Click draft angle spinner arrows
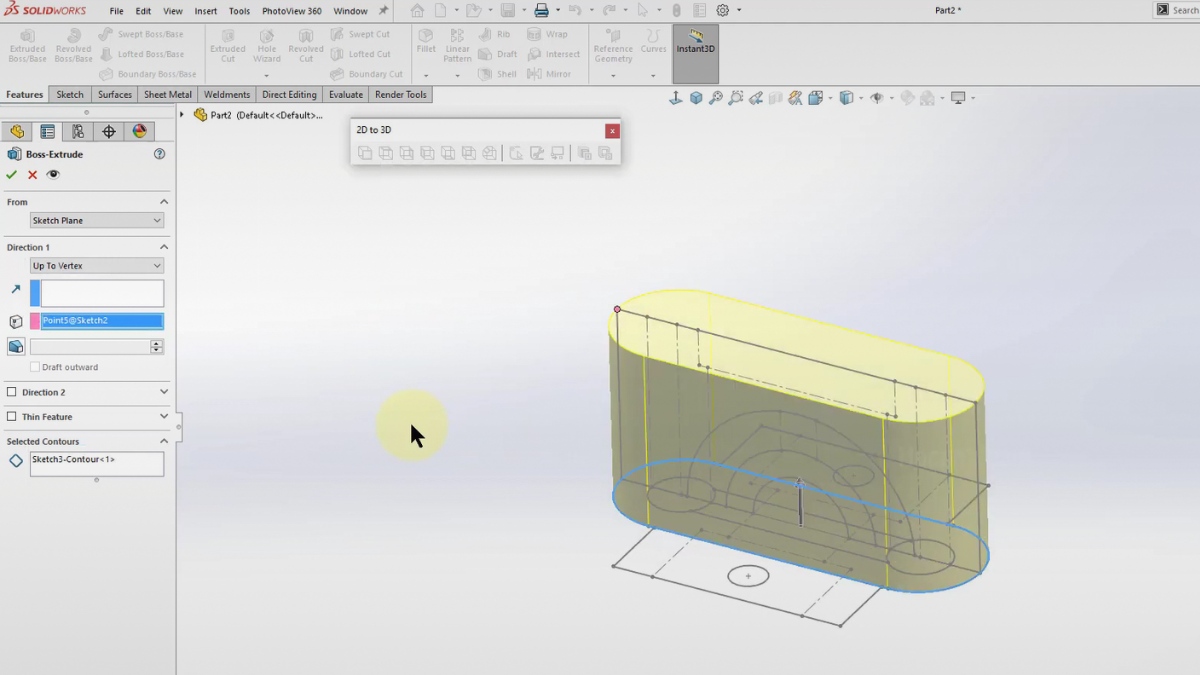 tap(157, 346)
